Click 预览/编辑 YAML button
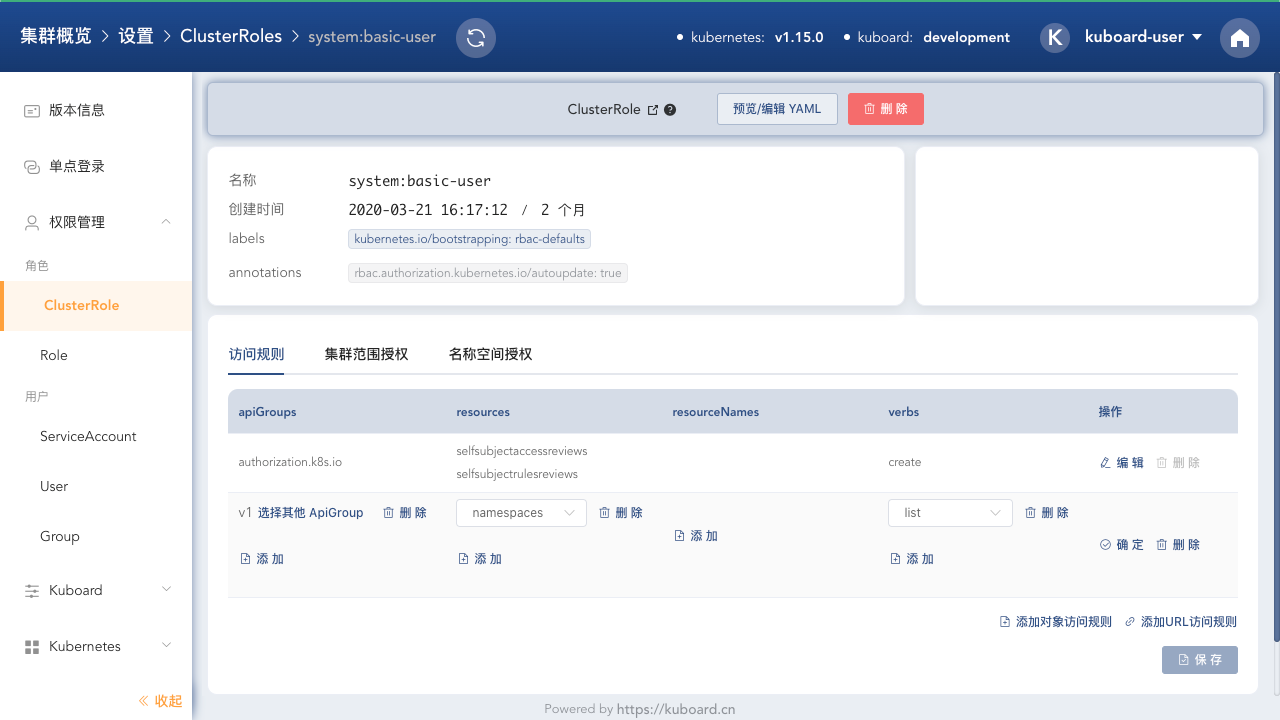1280x720 pixels. point(777,109)
